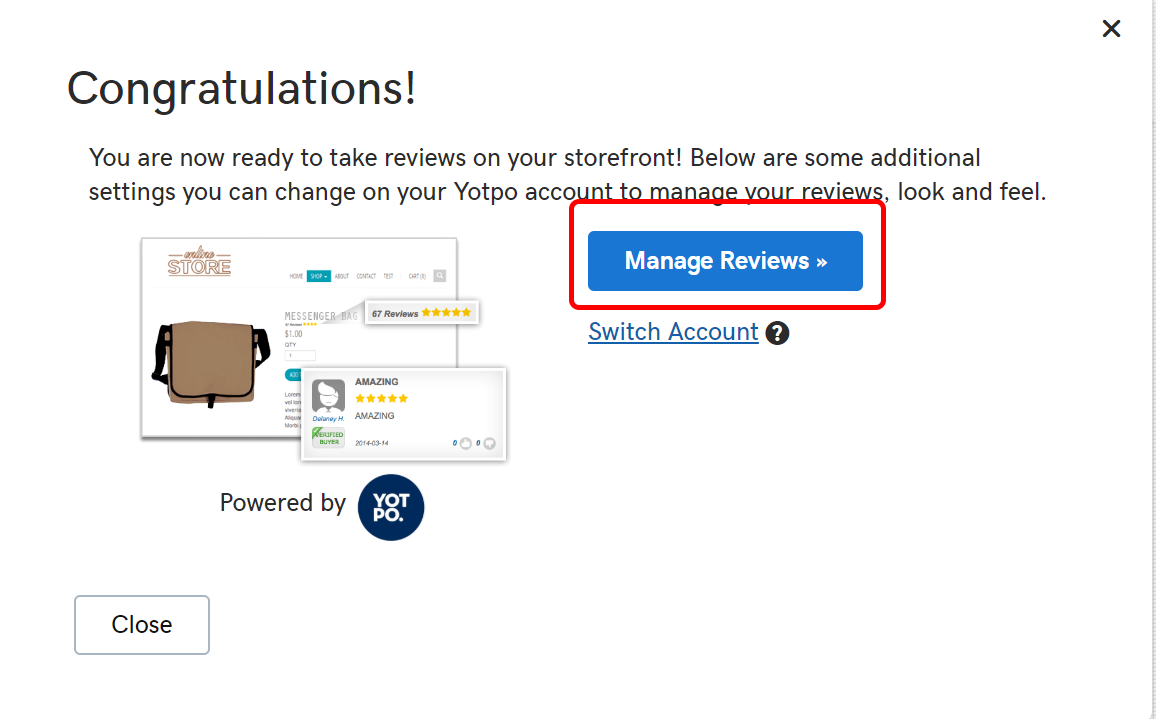Viewport: 1156px width, 719px height.
Task: Open help tooltip beside Switch Account
Action: coord(777,333)
